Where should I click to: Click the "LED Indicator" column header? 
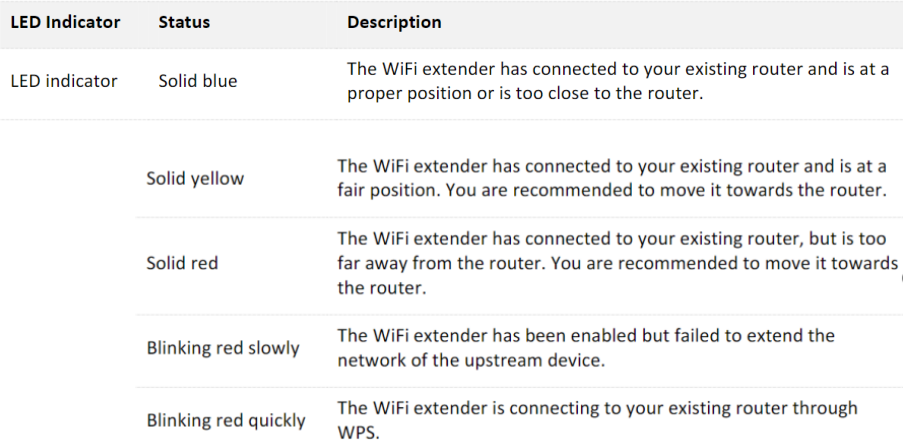coord(65,22)
